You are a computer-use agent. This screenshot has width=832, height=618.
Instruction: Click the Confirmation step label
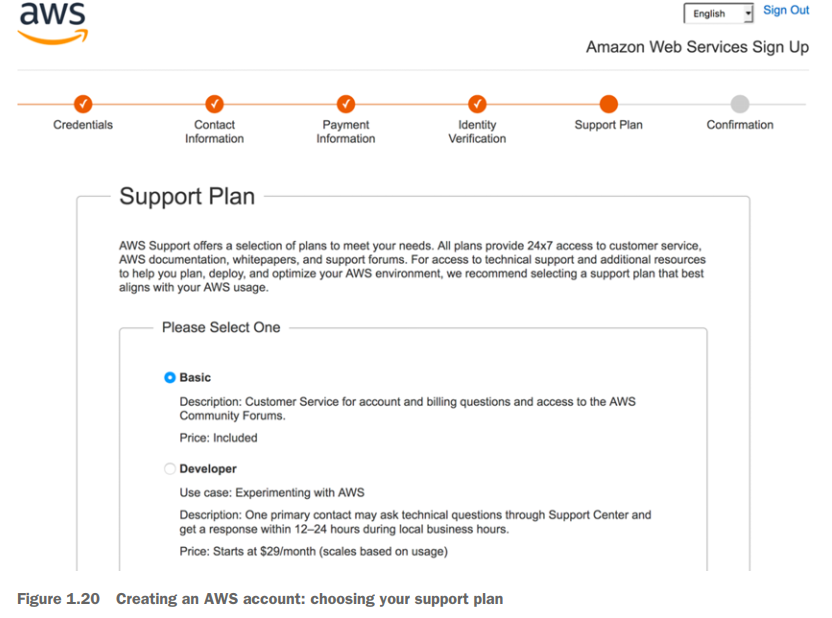pyautogui.click(x=740, y=125)
